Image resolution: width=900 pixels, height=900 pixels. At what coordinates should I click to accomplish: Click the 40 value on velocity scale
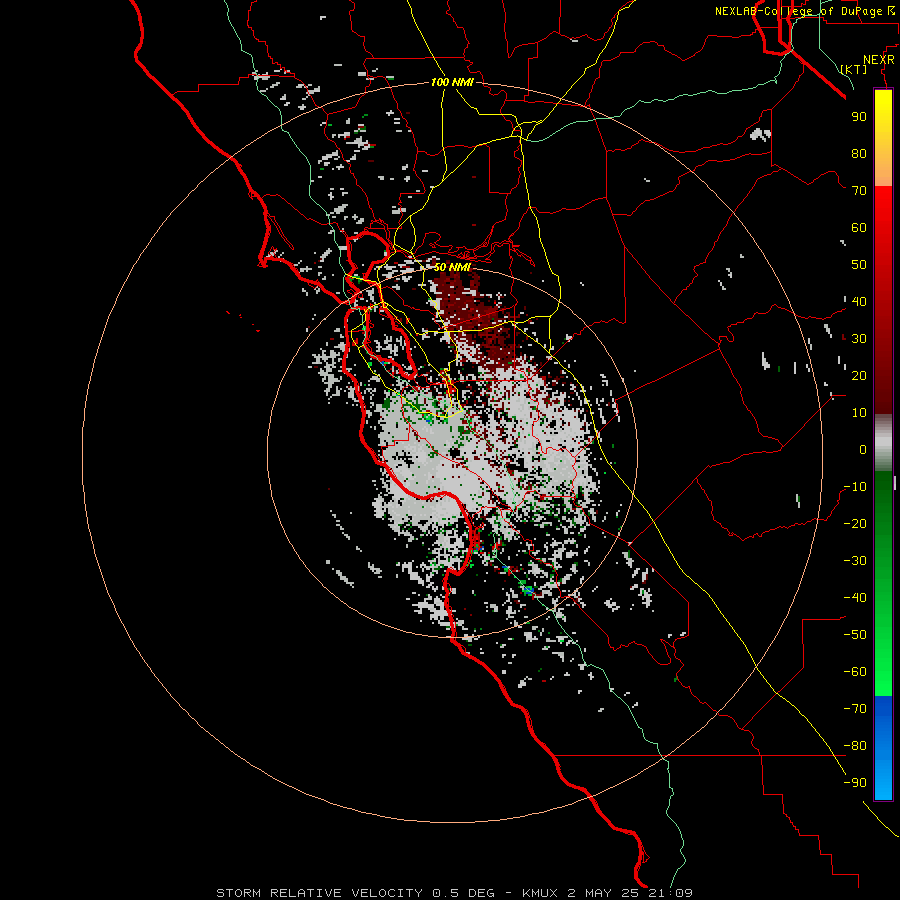(859, 301)
